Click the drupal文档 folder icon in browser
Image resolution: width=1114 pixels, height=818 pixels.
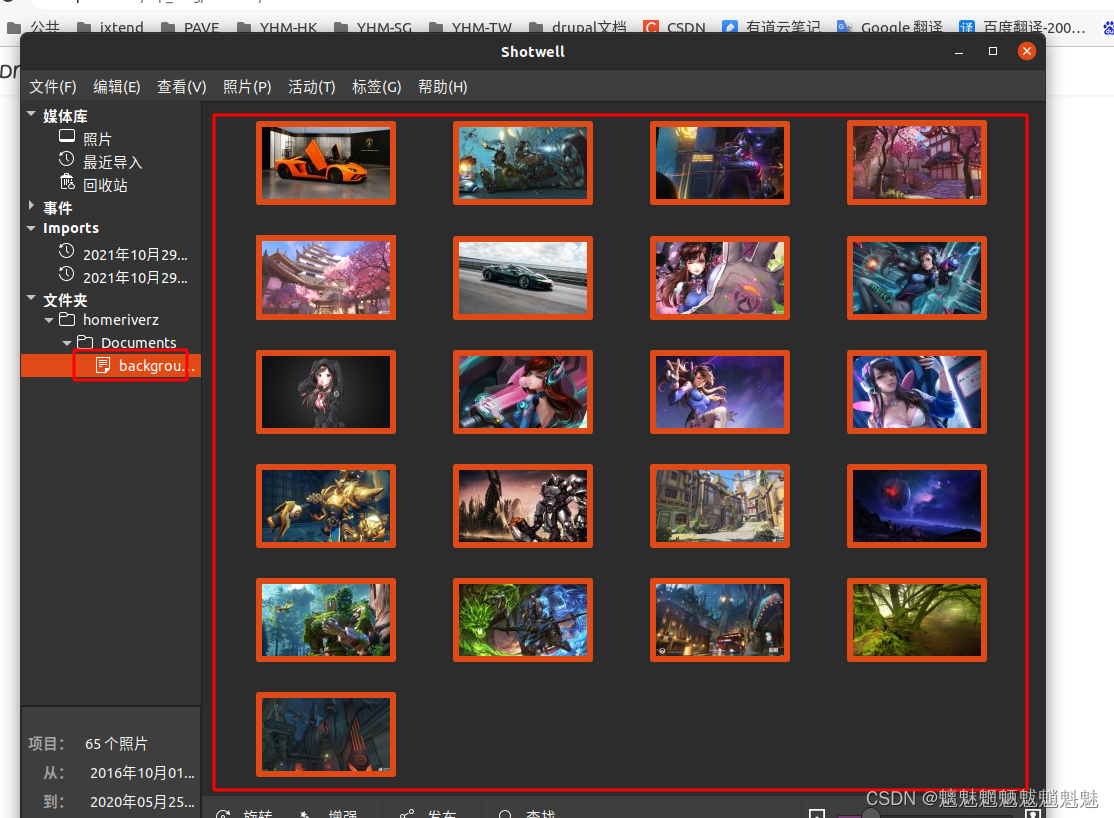pyautogui.click(x=536, y=28)
